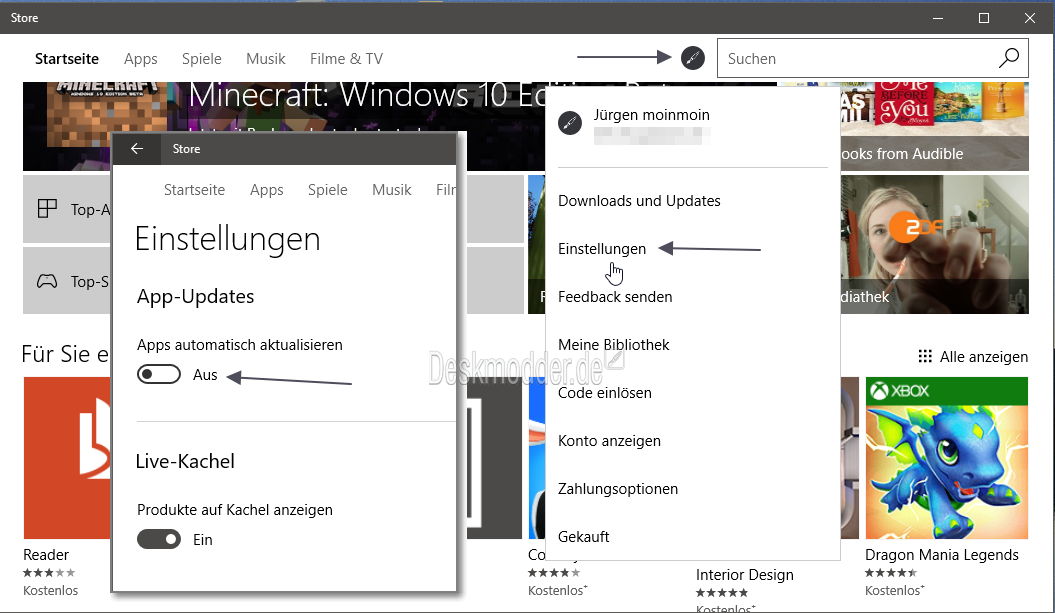The width and height of the screenshot is (1055, 613).
Task: Toggle Produkte auf Kachel anzeigen switch
Action: pos(159,539)
